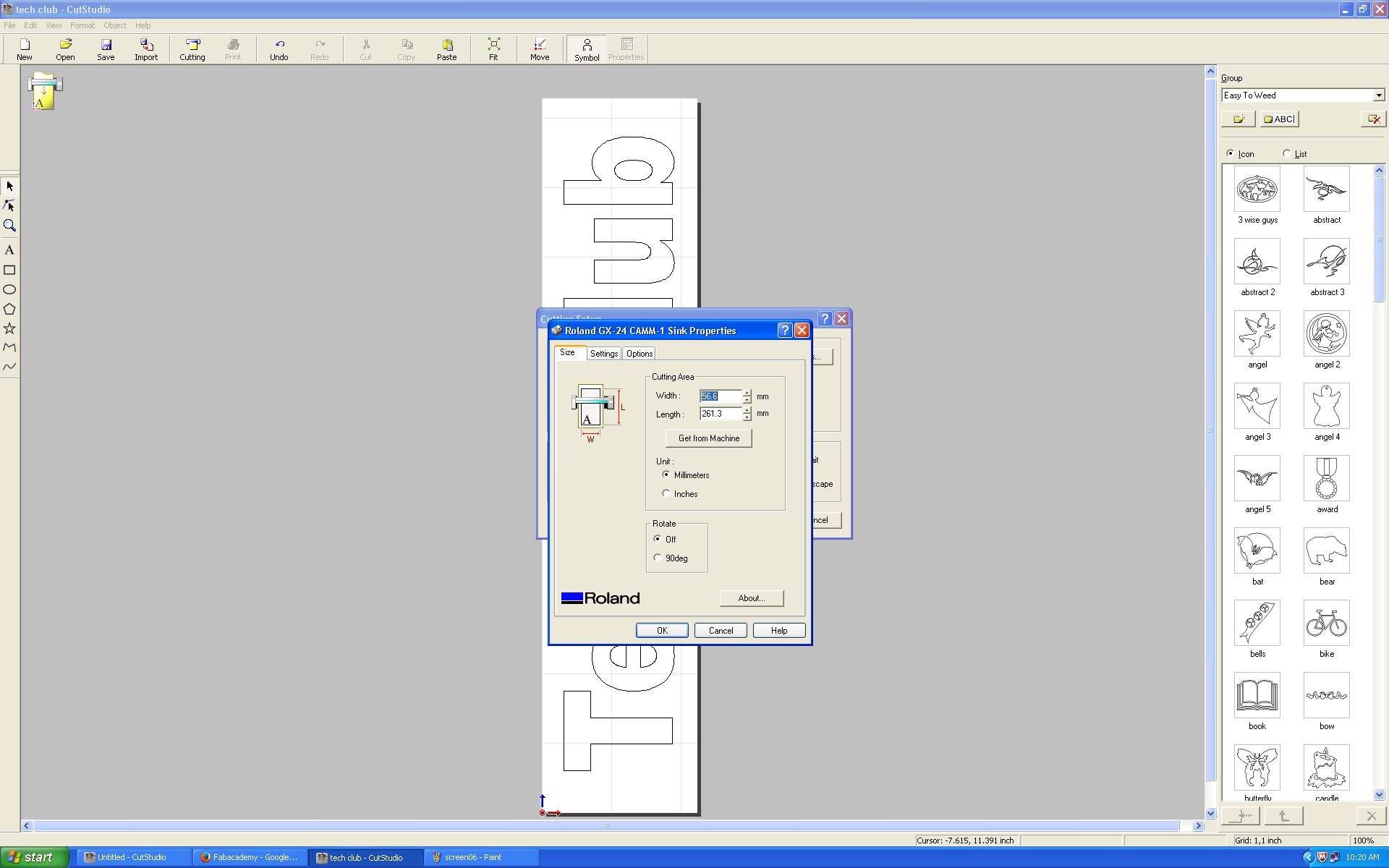This screenshot has width=1389, height=868.
Task: Click the Fit view toolbar icon
Action: click(493, 49)
